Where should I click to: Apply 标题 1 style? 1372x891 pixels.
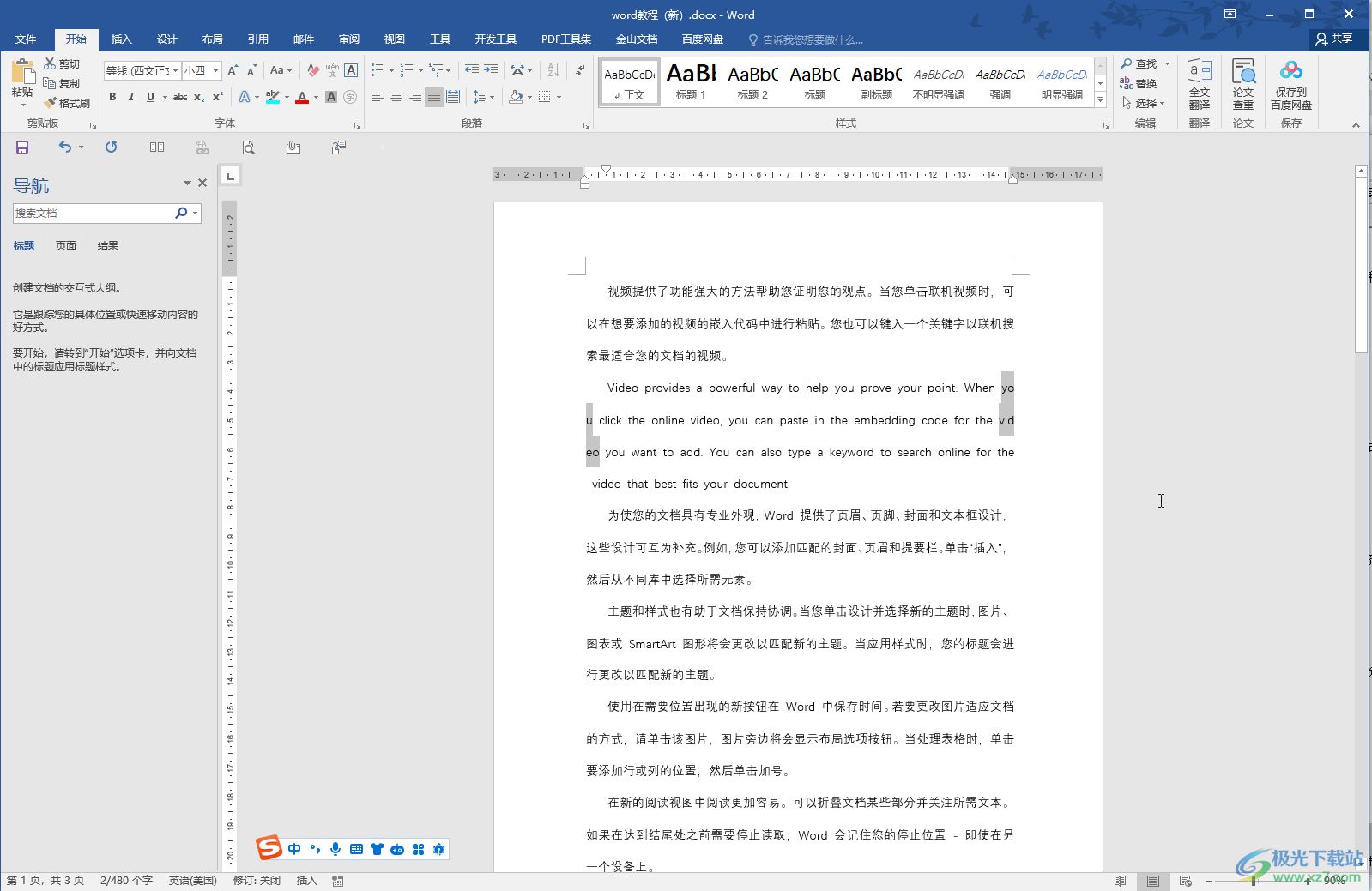point(691,81)
